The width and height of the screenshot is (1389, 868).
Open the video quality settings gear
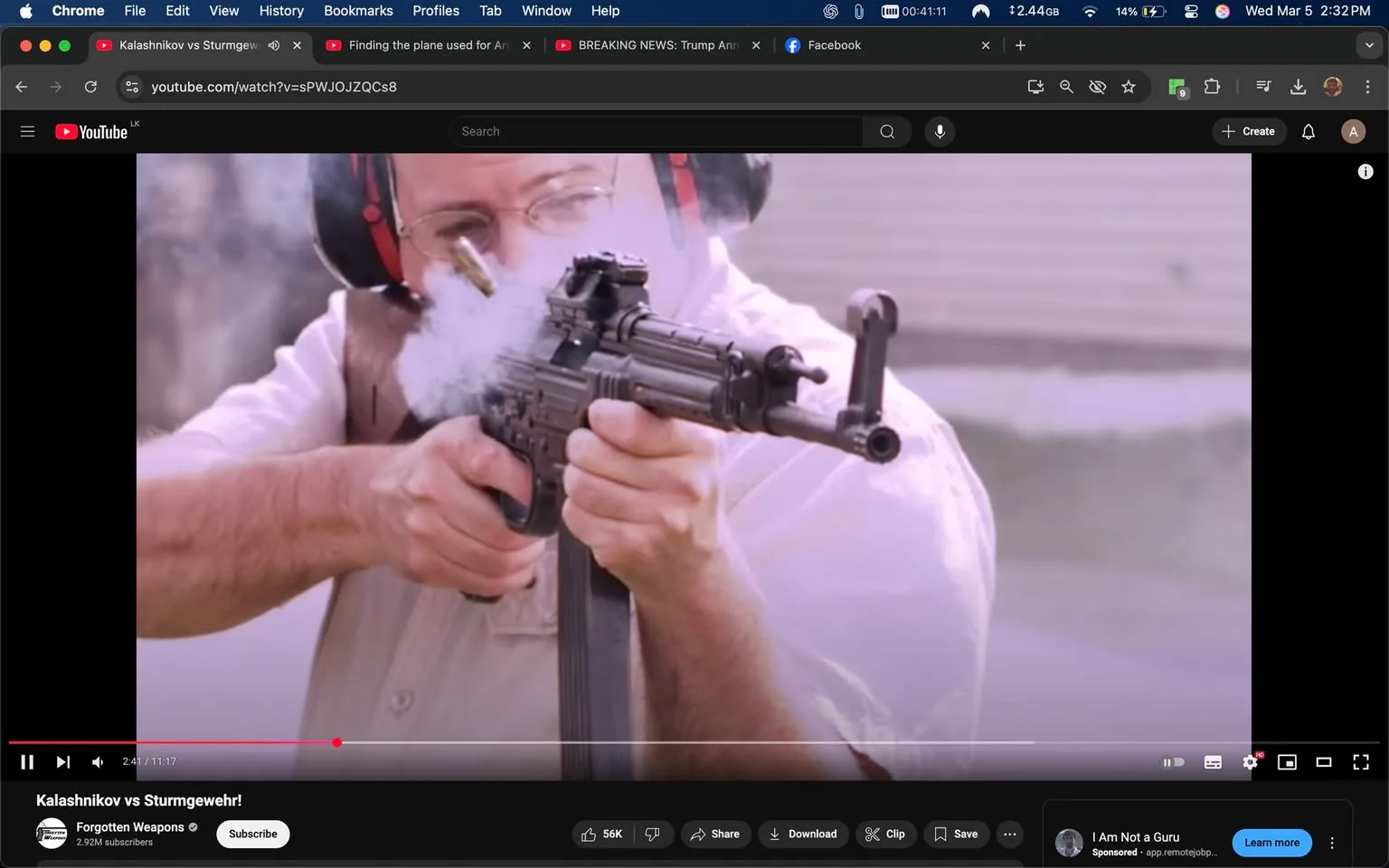1250,761
